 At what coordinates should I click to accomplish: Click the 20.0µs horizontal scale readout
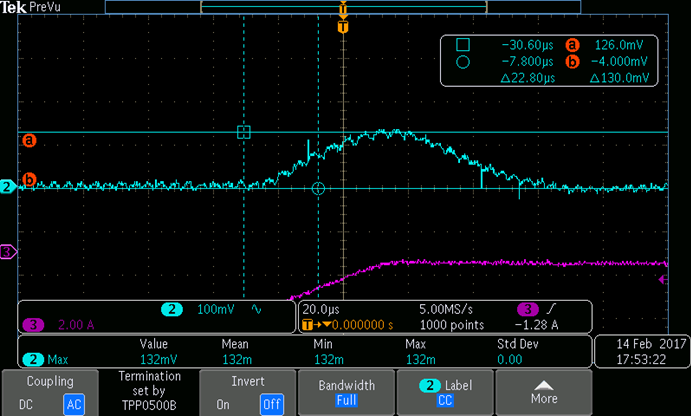(321, 309)
